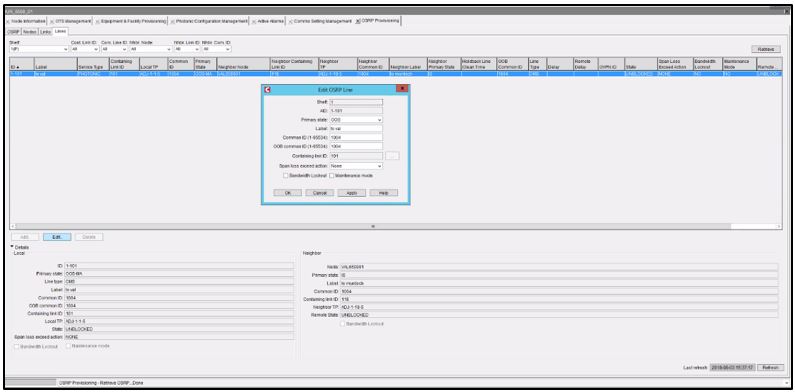Close the Comms Setting Management tab x icon
The height and width of the screenshot is (392, 795).
(x=291, y=21)
